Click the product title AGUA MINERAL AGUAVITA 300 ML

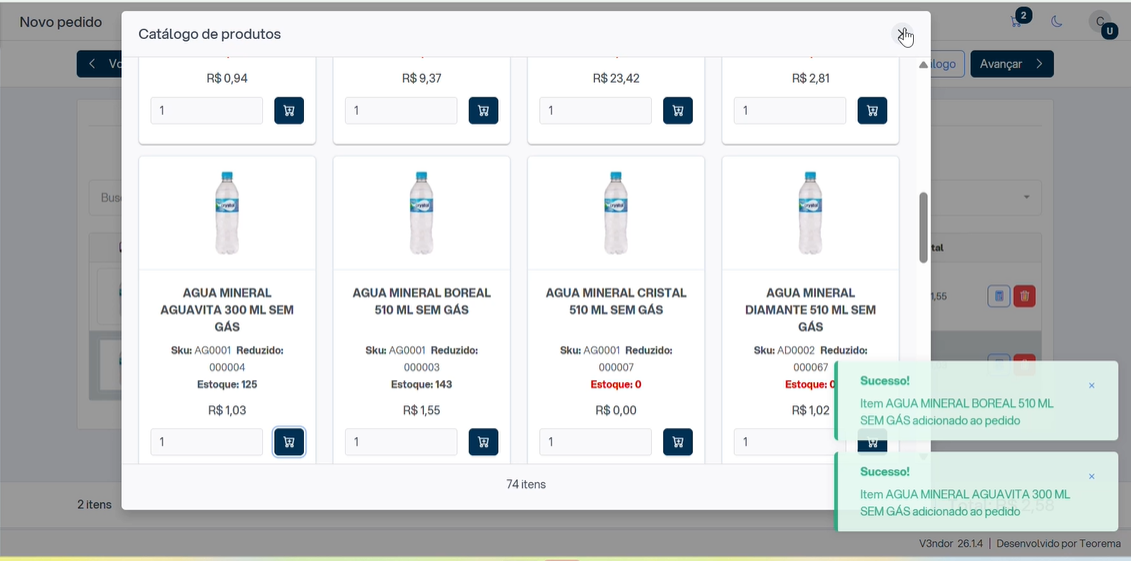tap(227, 310)
